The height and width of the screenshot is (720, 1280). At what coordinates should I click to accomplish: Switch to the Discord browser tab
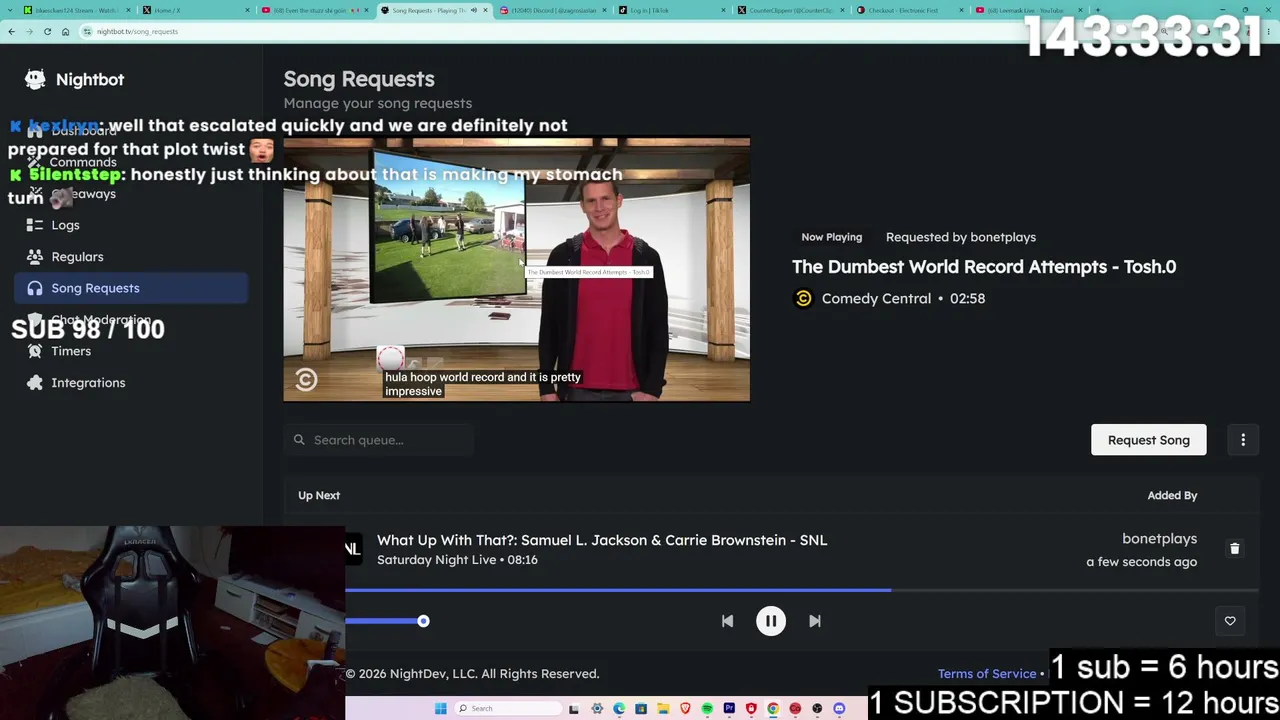pyautogui.click(x=554, y=10)
